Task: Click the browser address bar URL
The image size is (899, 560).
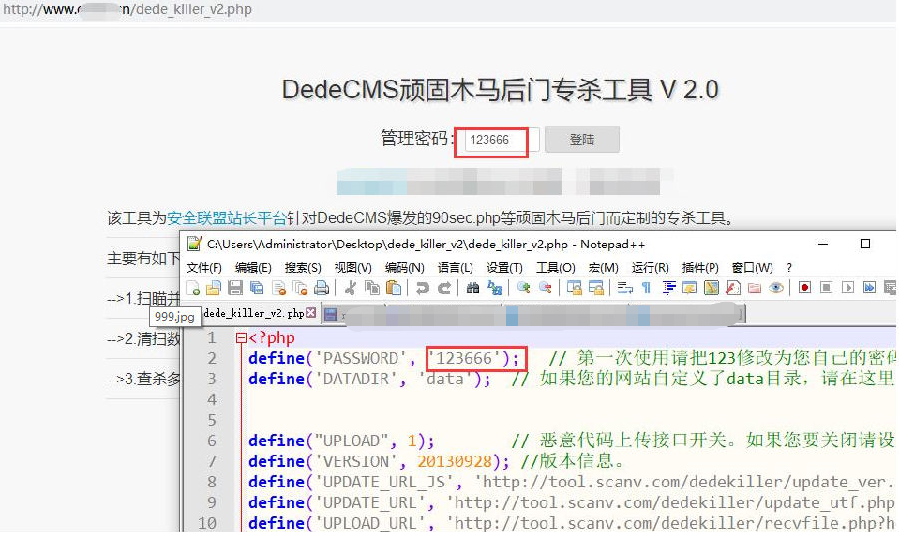Action: [127, 9]
